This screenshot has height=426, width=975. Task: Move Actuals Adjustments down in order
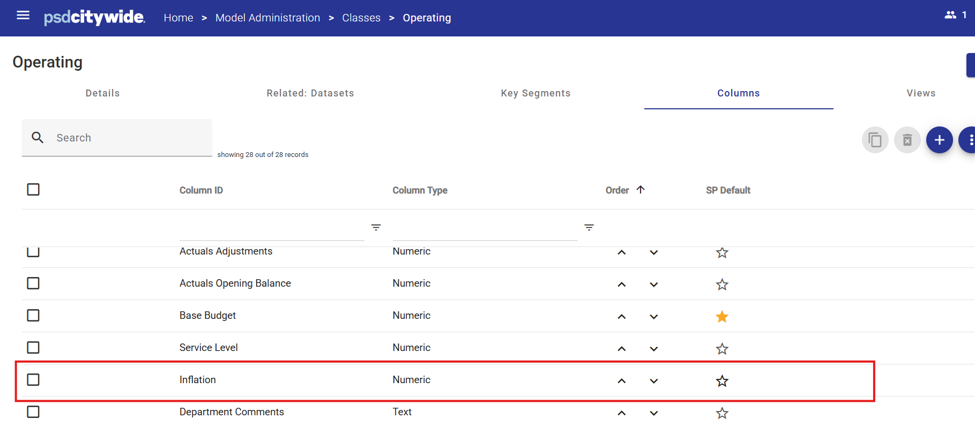click(654, 253)
